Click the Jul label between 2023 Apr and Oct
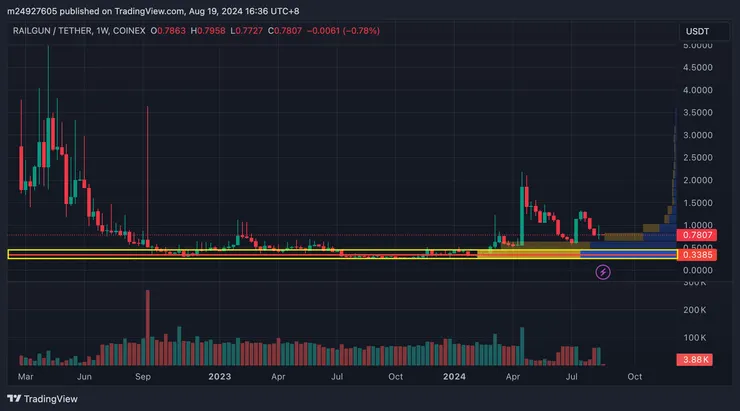Viewport: 740px width, 411px height. 336,377
